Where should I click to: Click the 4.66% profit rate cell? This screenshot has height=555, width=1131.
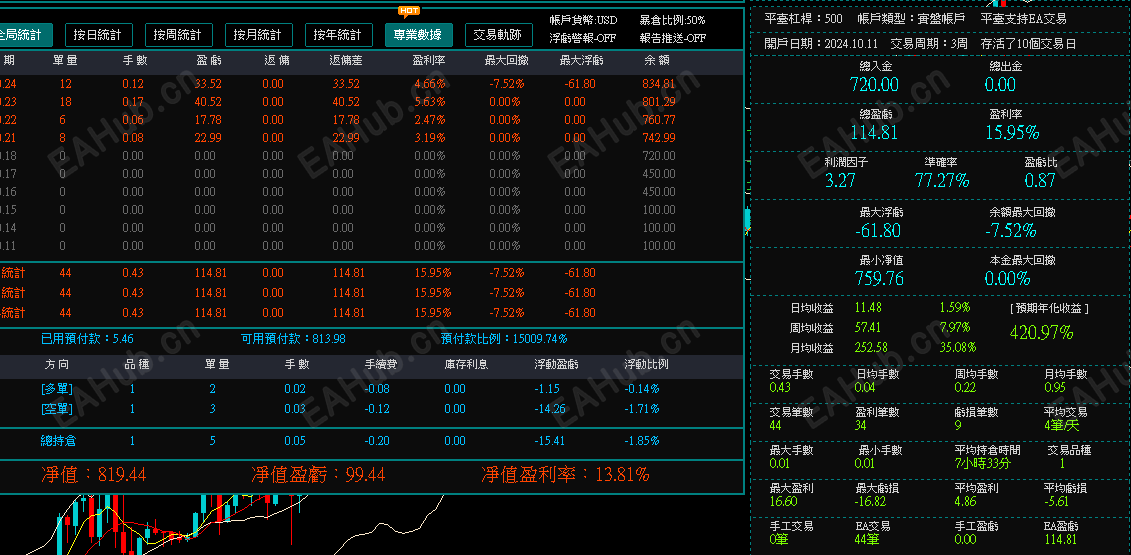[432, 84]
